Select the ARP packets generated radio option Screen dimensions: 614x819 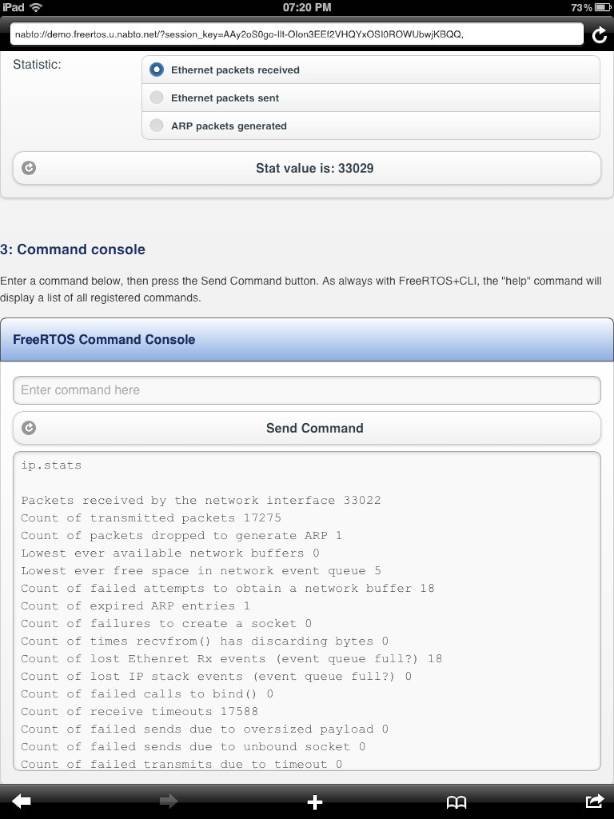pyautogui.click(x=371, y=126)
